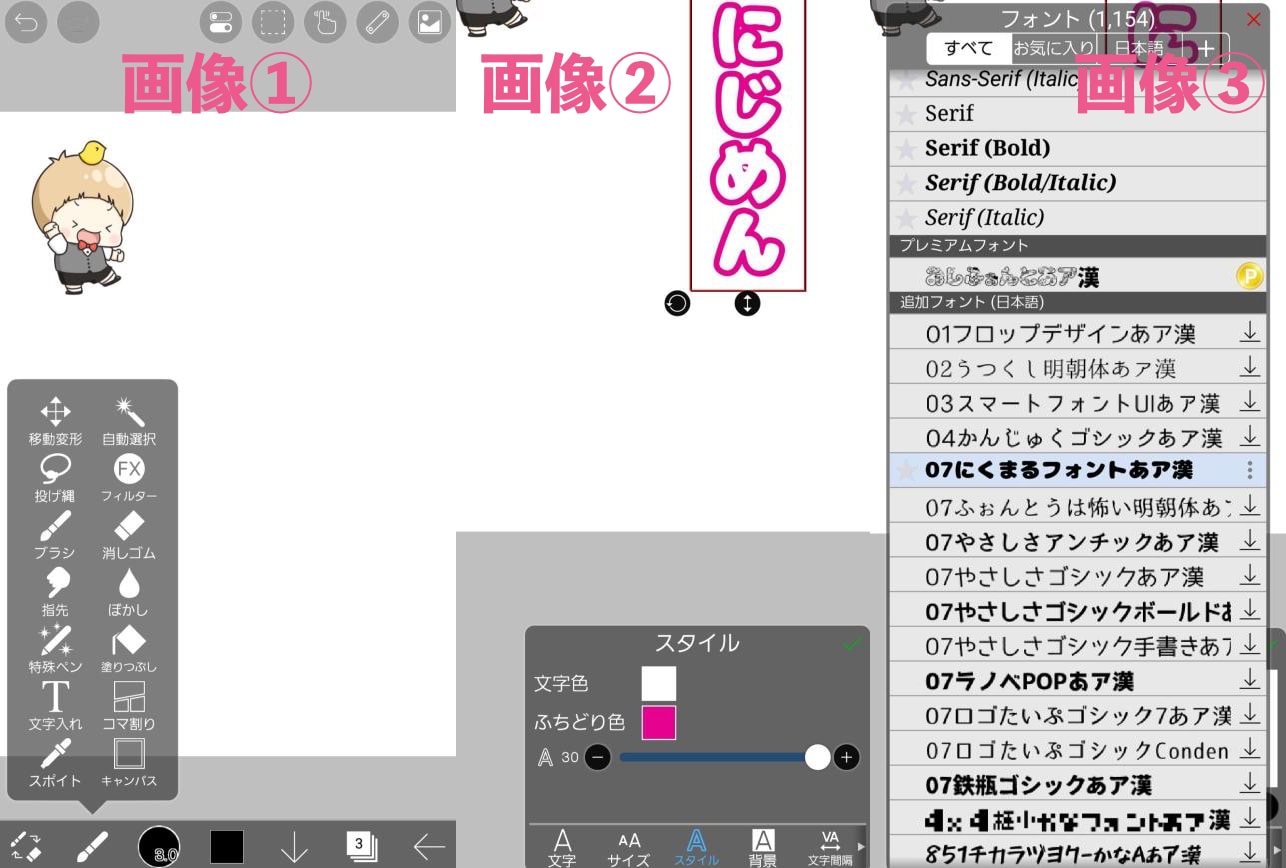Choose the ぼかし blur tool
Screen dimensions: 1286x868
(129, 592)
